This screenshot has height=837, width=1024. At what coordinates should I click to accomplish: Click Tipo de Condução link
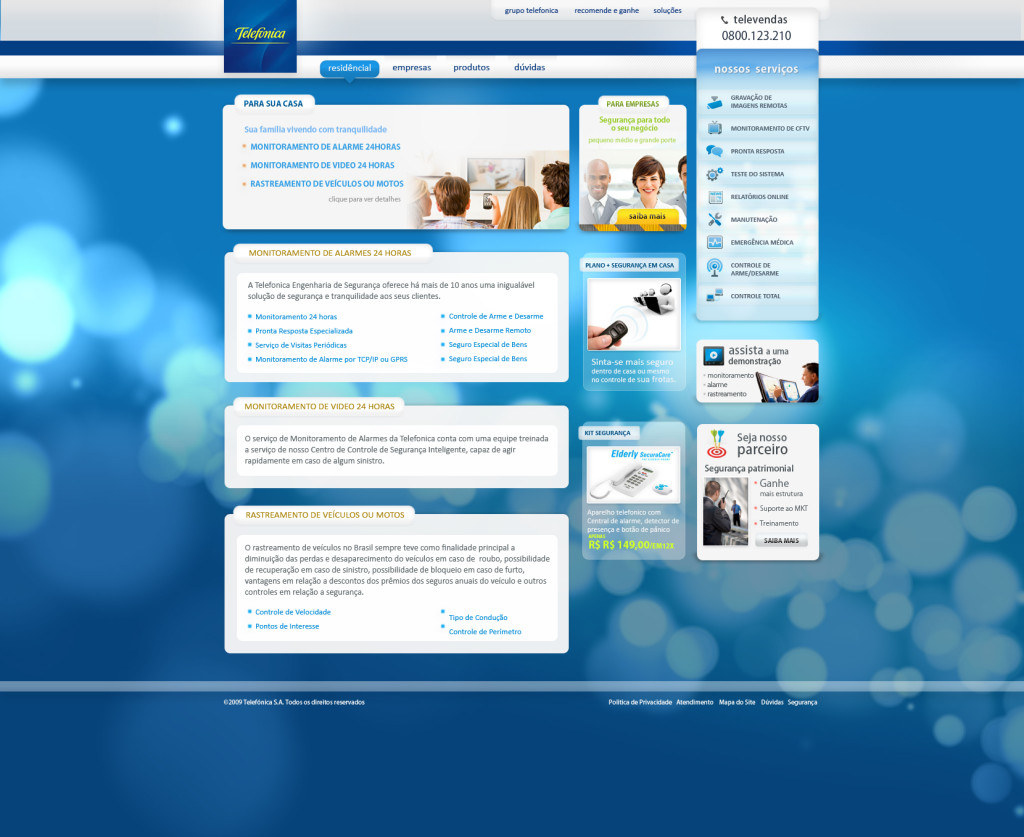(478, 618)
